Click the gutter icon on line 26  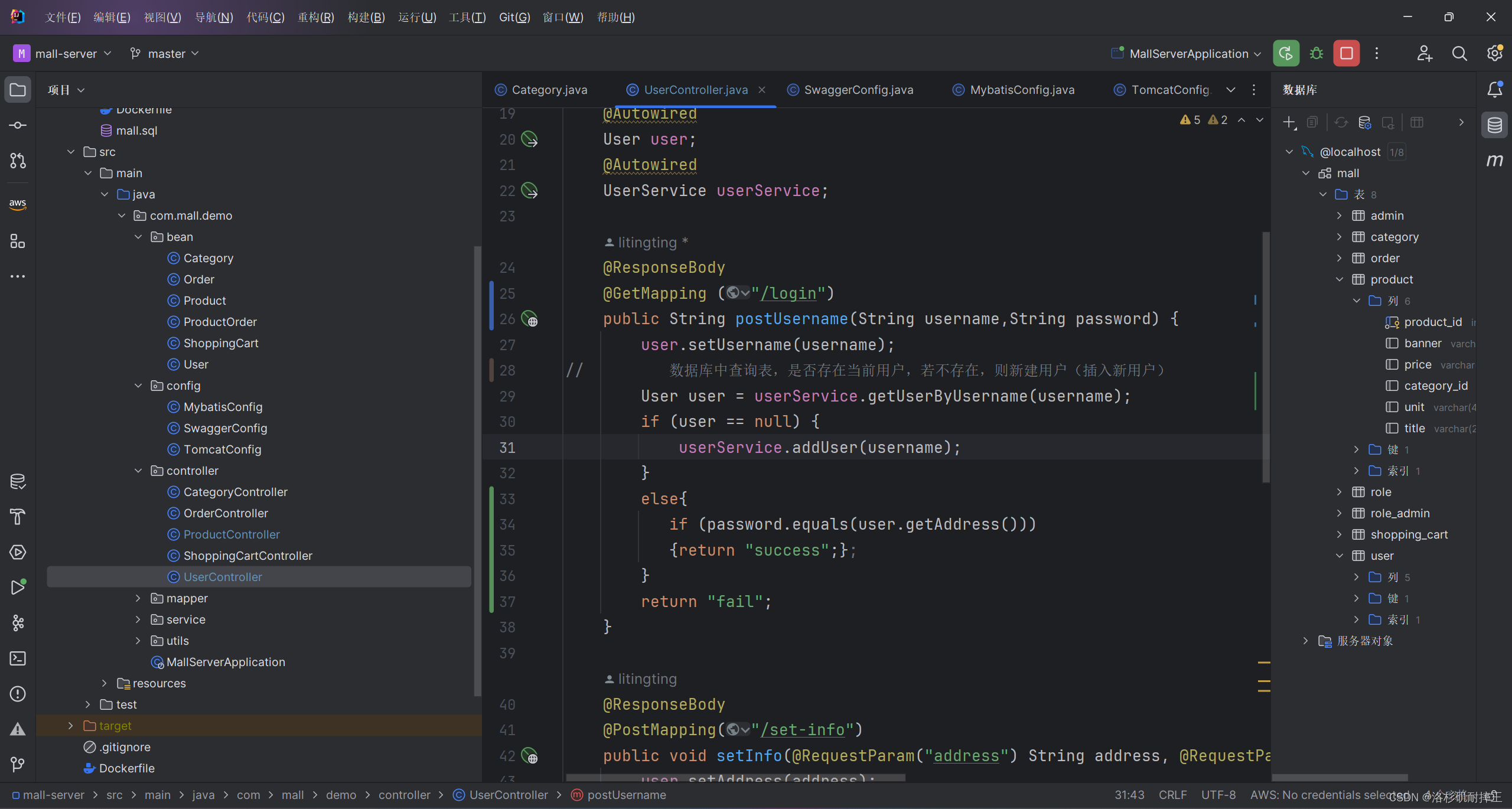tap(530, 319)
